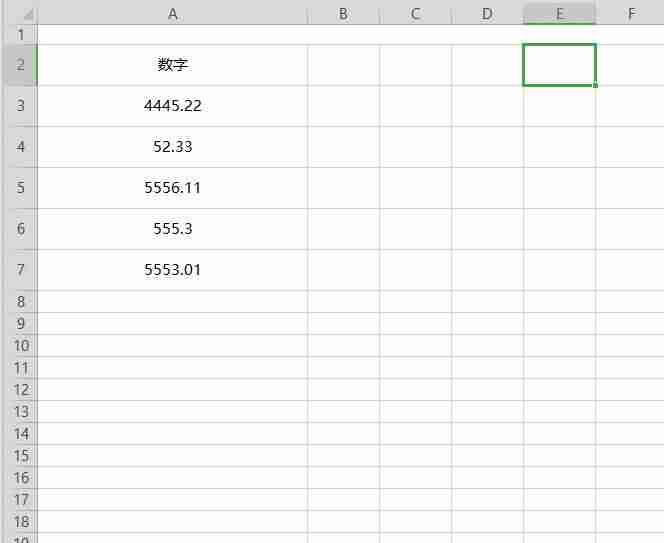Select row 9 header
Viewport: 664px width, 543px height.
pyautogui.click(x=20, y=324)
